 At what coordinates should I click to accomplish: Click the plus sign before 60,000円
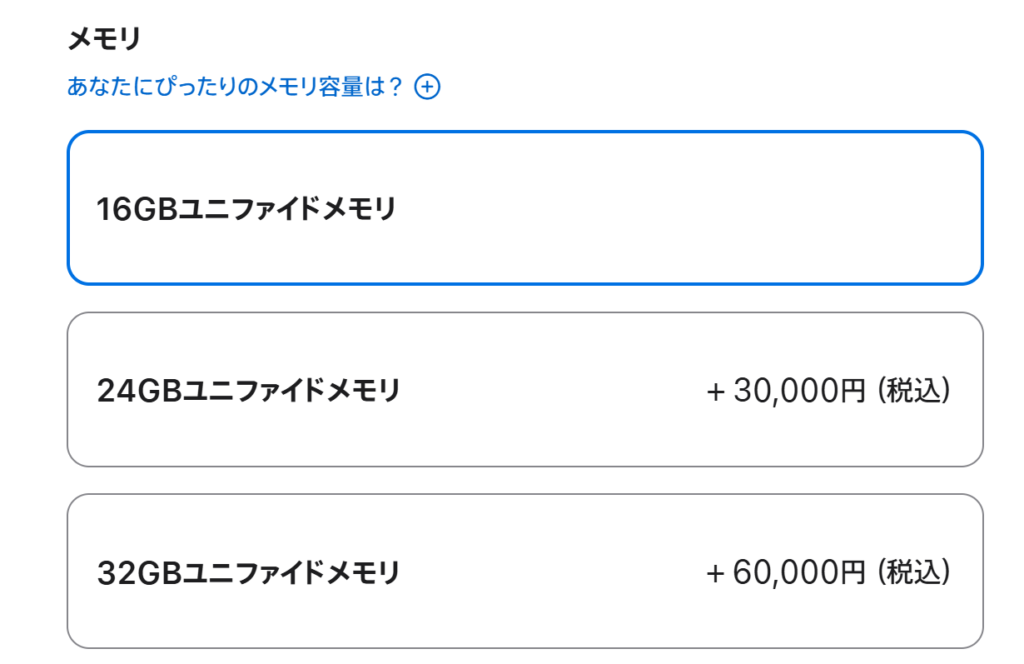pos(715,573)
